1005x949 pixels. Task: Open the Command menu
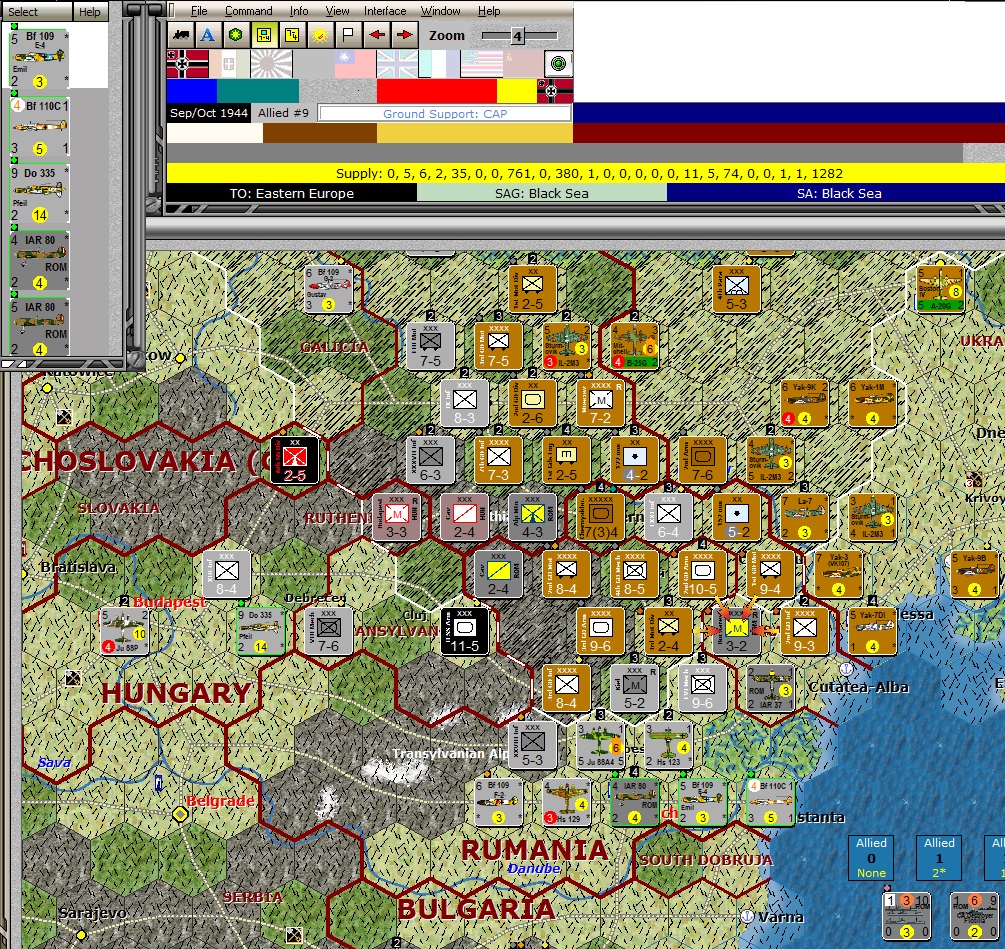point(248,10)
